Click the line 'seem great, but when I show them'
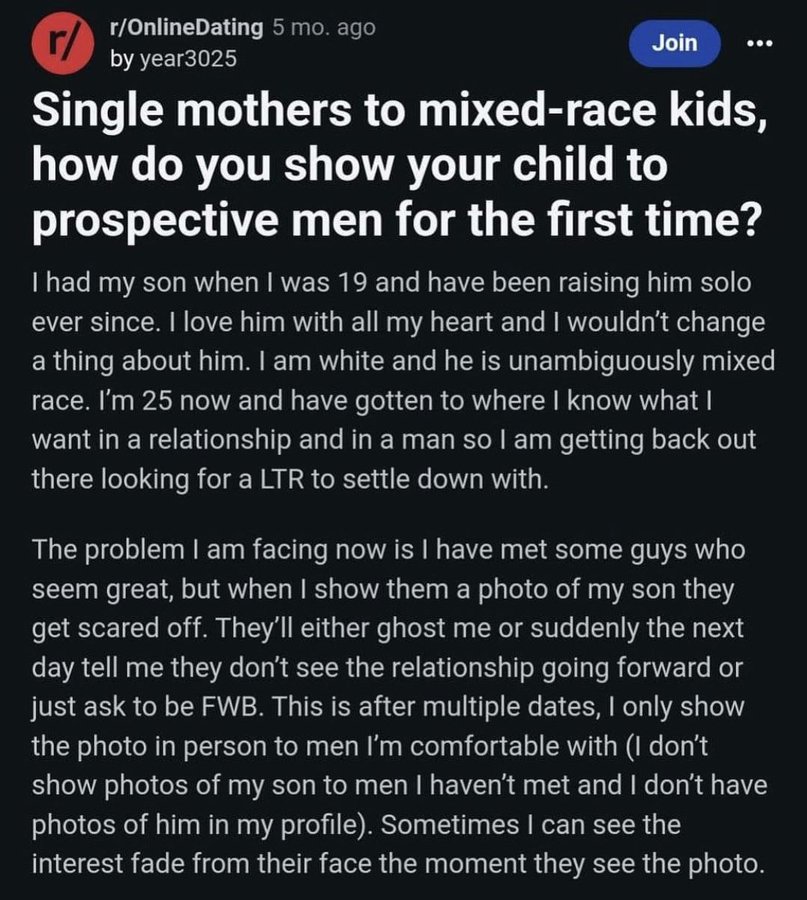 [383, 589]
